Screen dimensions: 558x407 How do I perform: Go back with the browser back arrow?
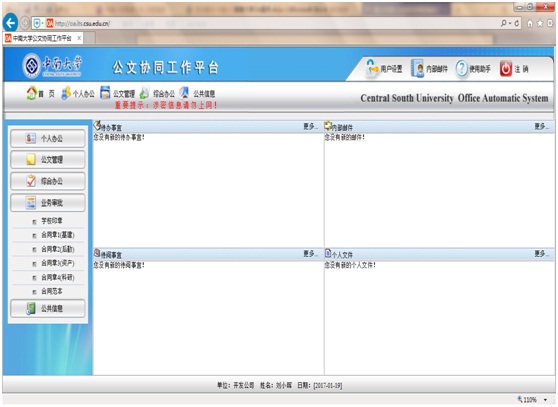(10, 23)
